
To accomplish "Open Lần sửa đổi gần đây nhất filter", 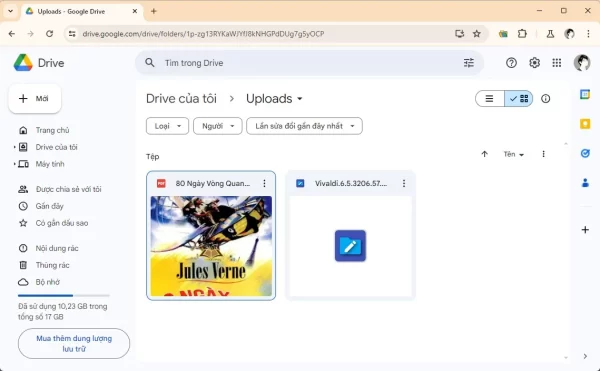I will coord(304,126).
